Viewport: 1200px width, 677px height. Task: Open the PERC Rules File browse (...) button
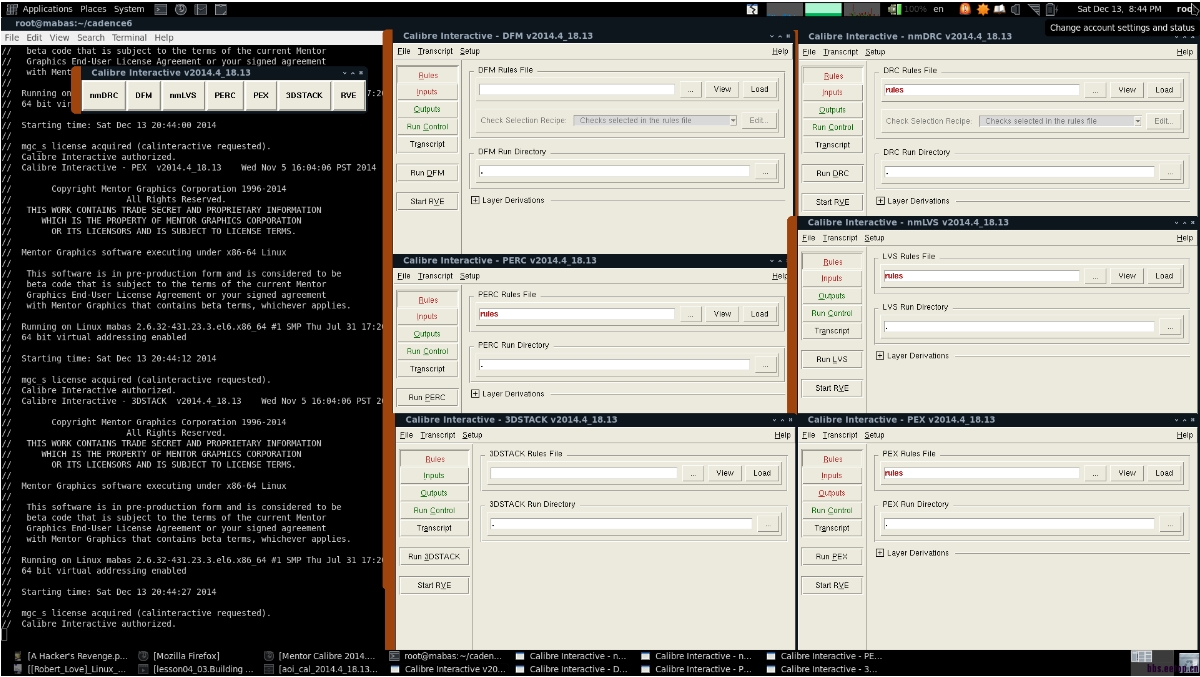(x=691, y=314)
